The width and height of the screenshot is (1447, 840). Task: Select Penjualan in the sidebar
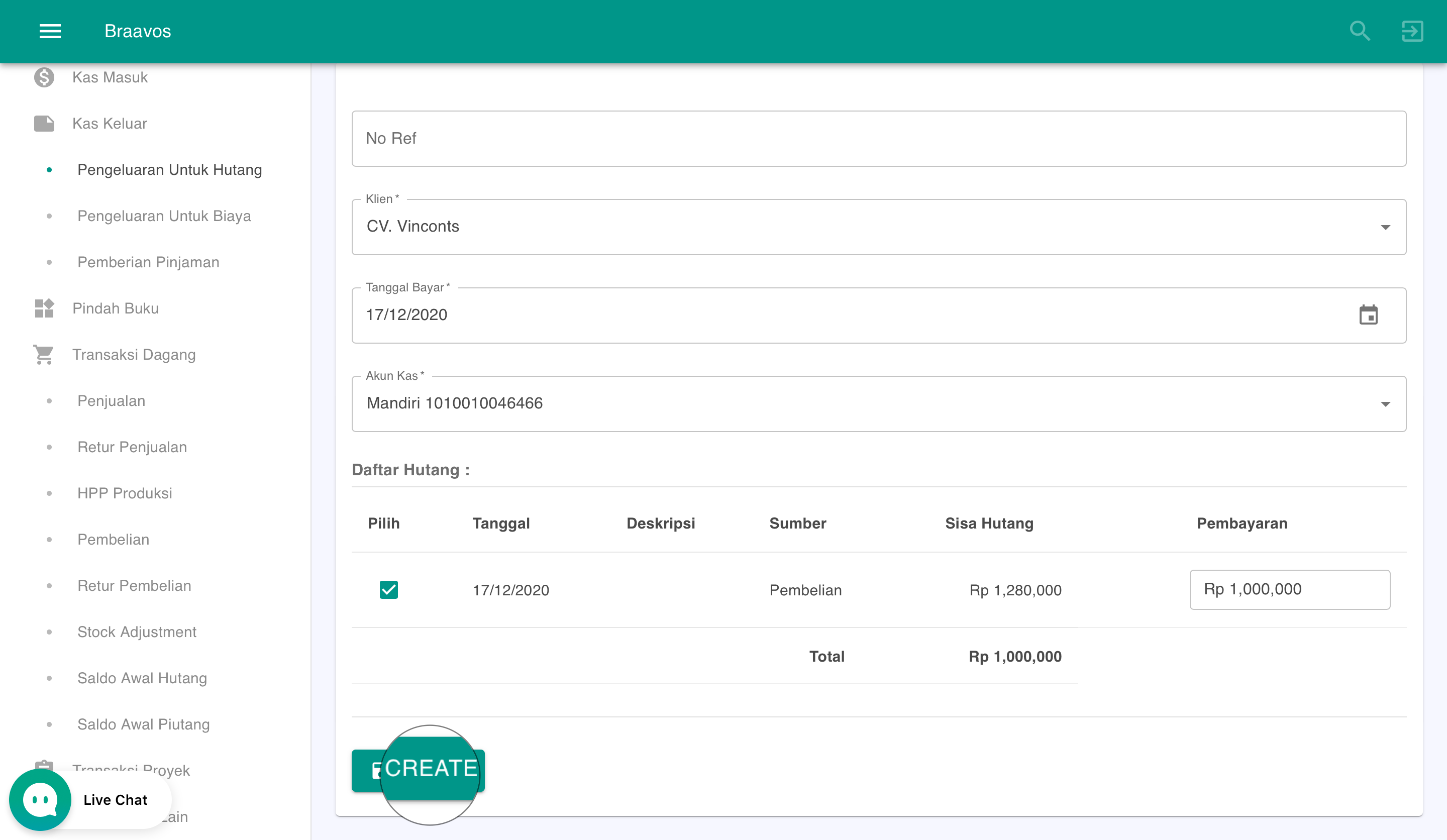tap(111, 401)
